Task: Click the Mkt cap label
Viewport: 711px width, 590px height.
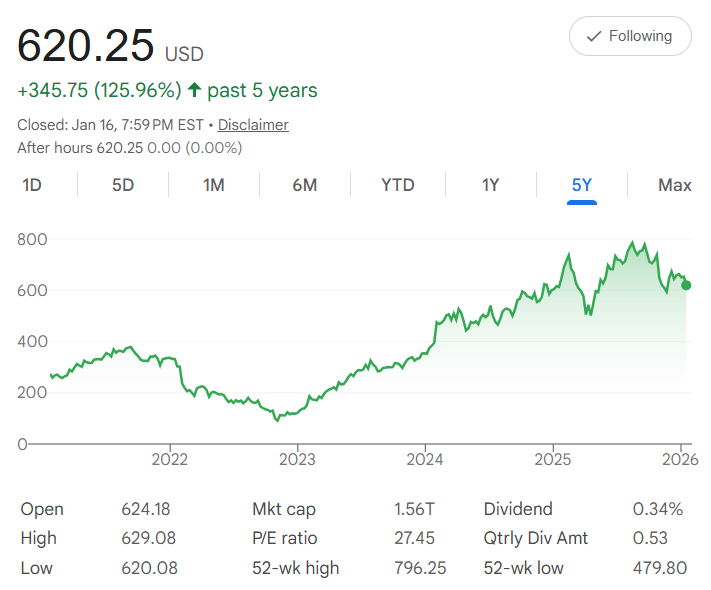Action: pos(285,509)
